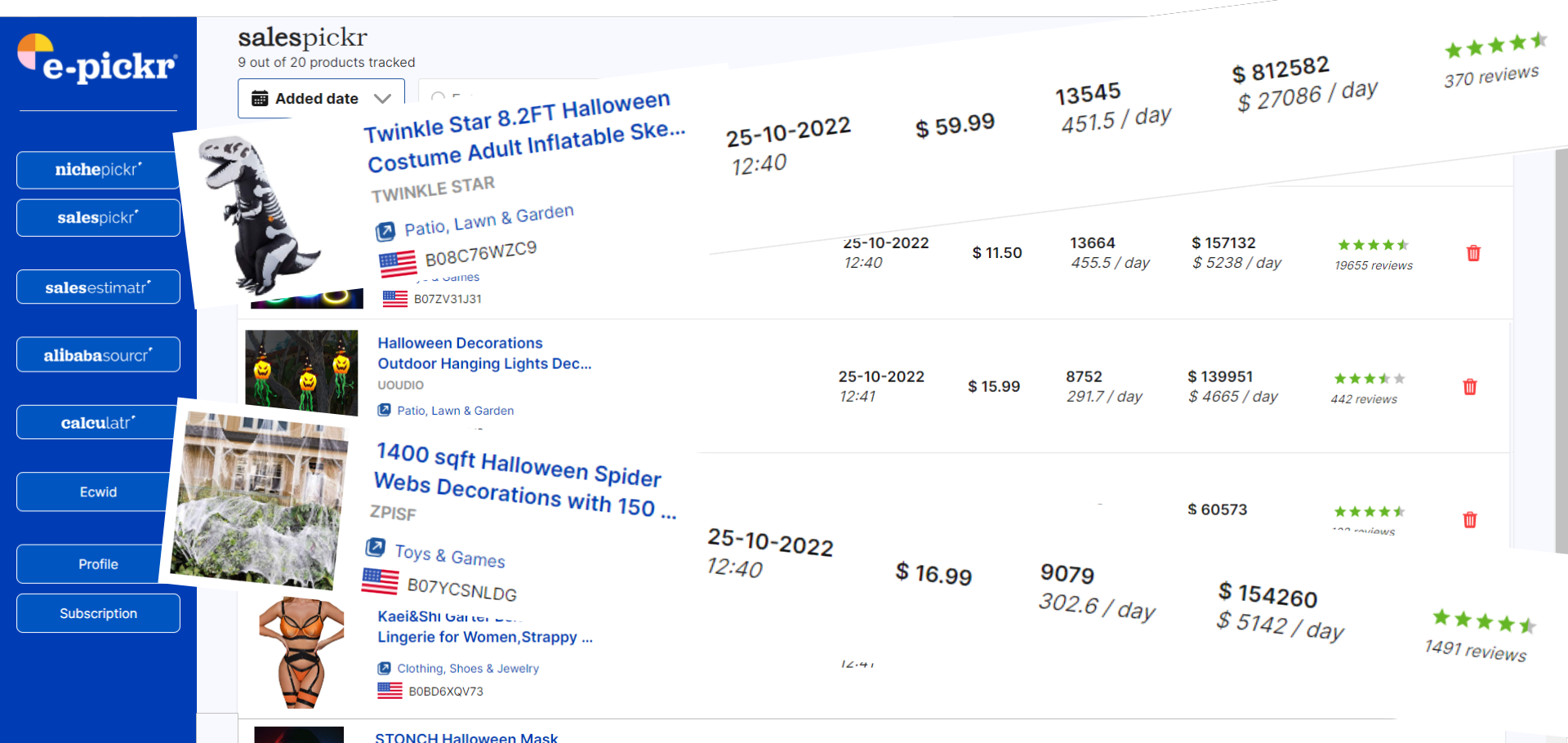The image size is (1568, 743).
Task: Delete the 13664 sales product row
Action: [1473, 253]
